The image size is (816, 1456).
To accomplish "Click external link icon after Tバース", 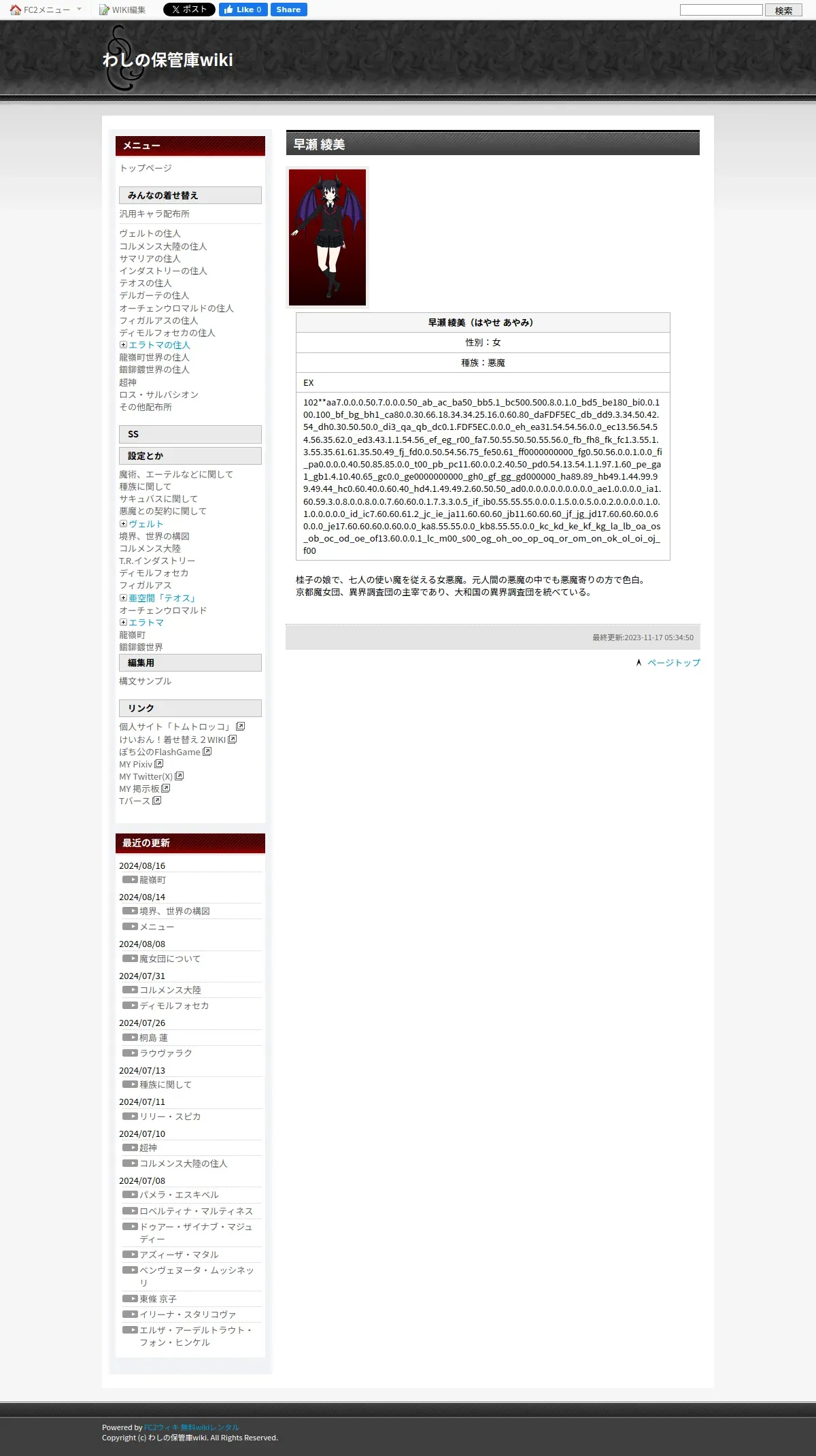I will (x=157, y=800).
